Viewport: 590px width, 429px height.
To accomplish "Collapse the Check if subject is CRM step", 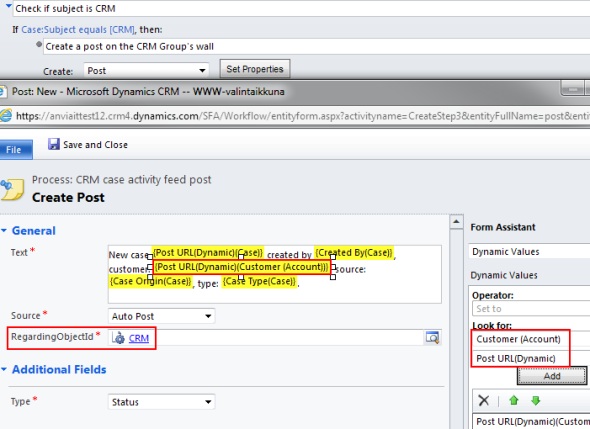I will [8, 6].
